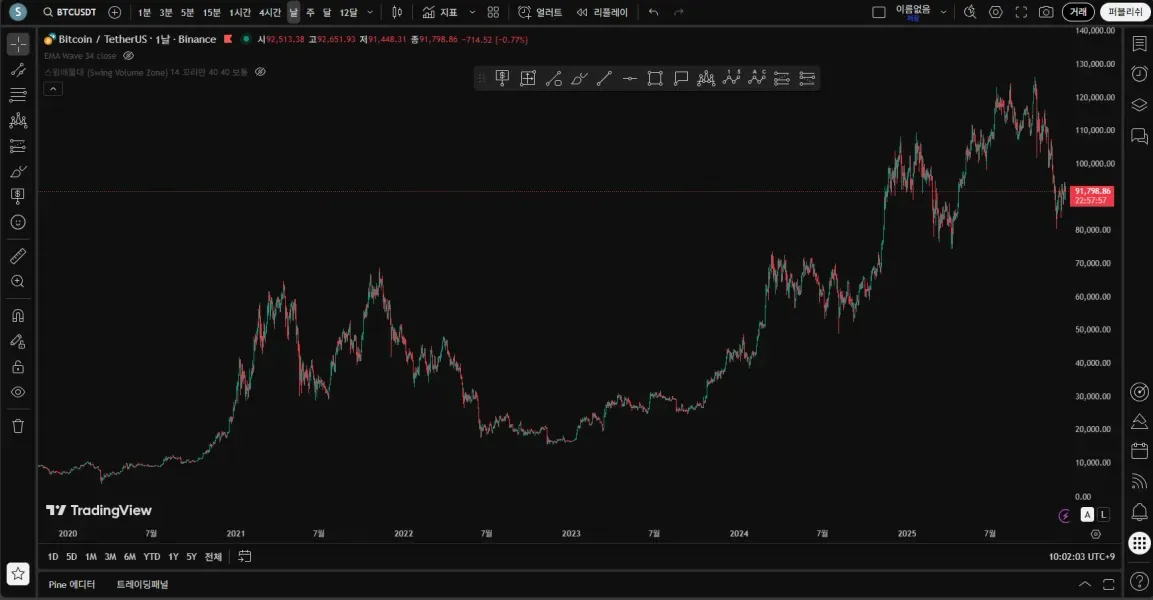Open 얼러트 alert creation
1153x600 pixels.
click(x=540, y=12)
